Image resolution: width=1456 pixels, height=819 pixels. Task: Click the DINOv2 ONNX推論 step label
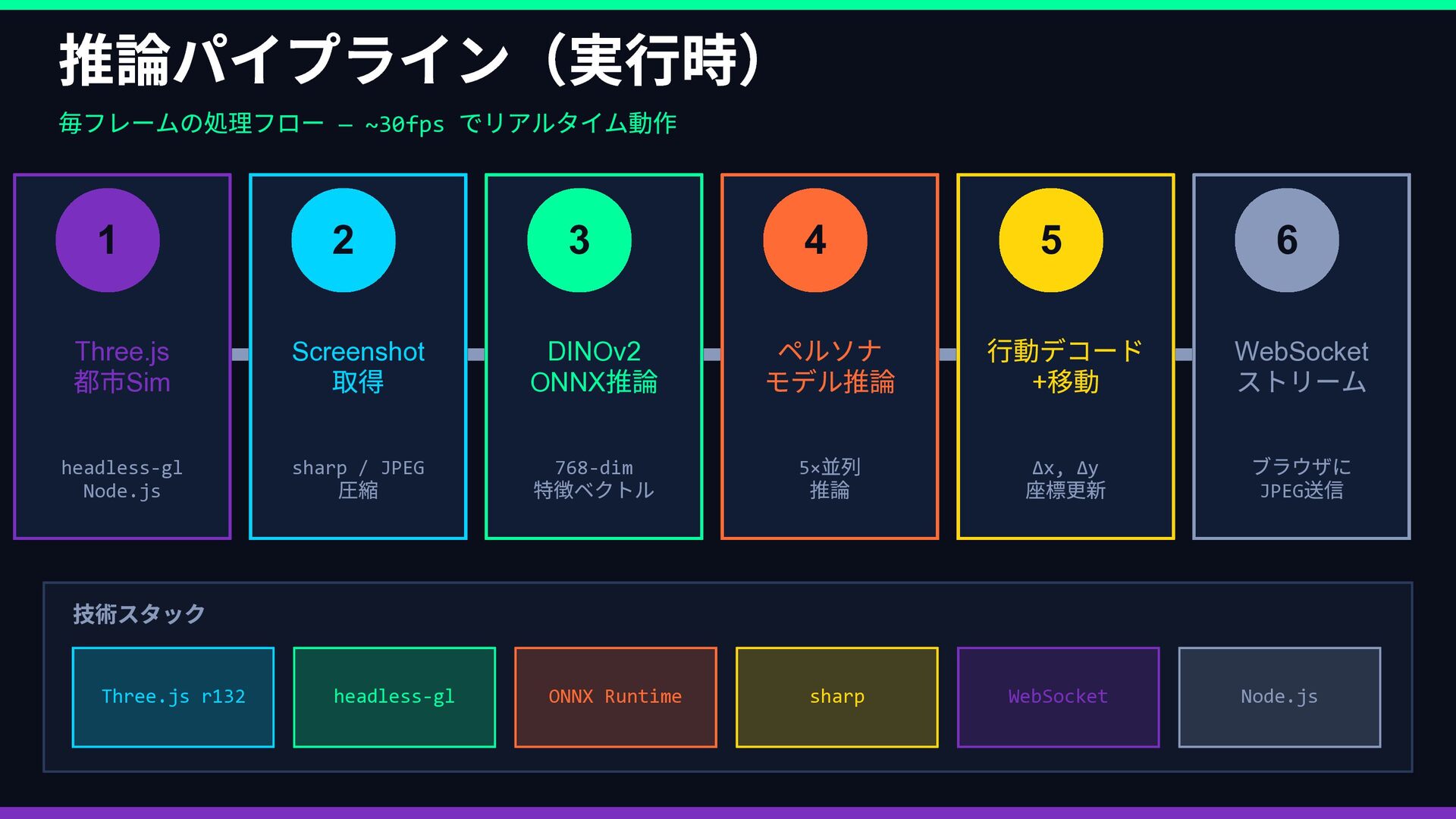tap(594, 366)
